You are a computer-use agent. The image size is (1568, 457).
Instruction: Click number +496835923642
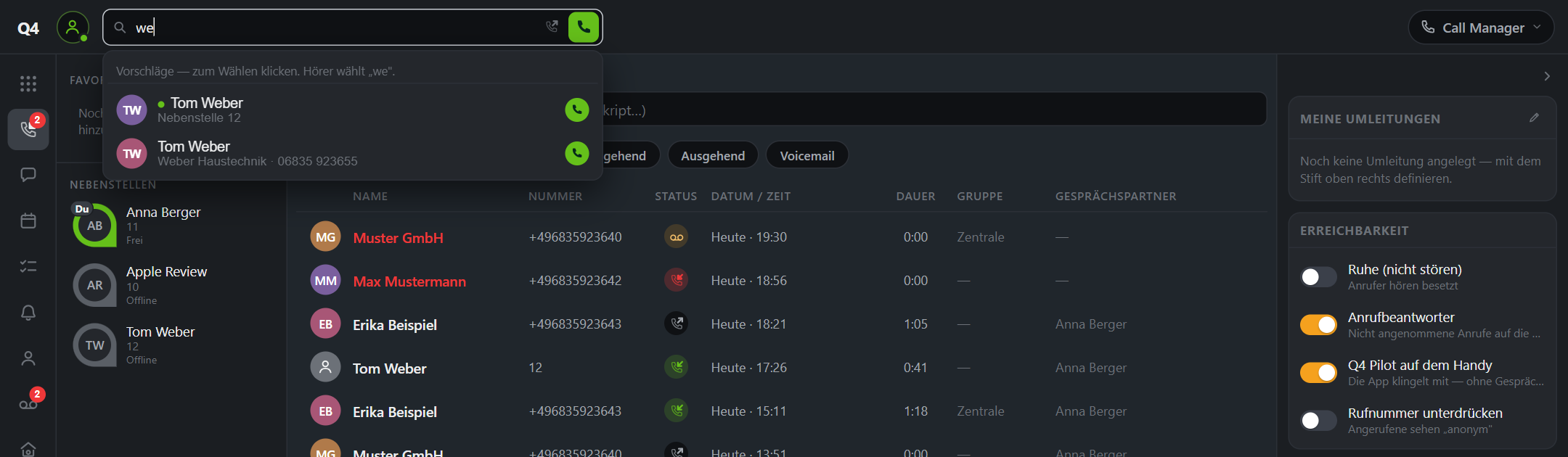[x=575, y=281]
